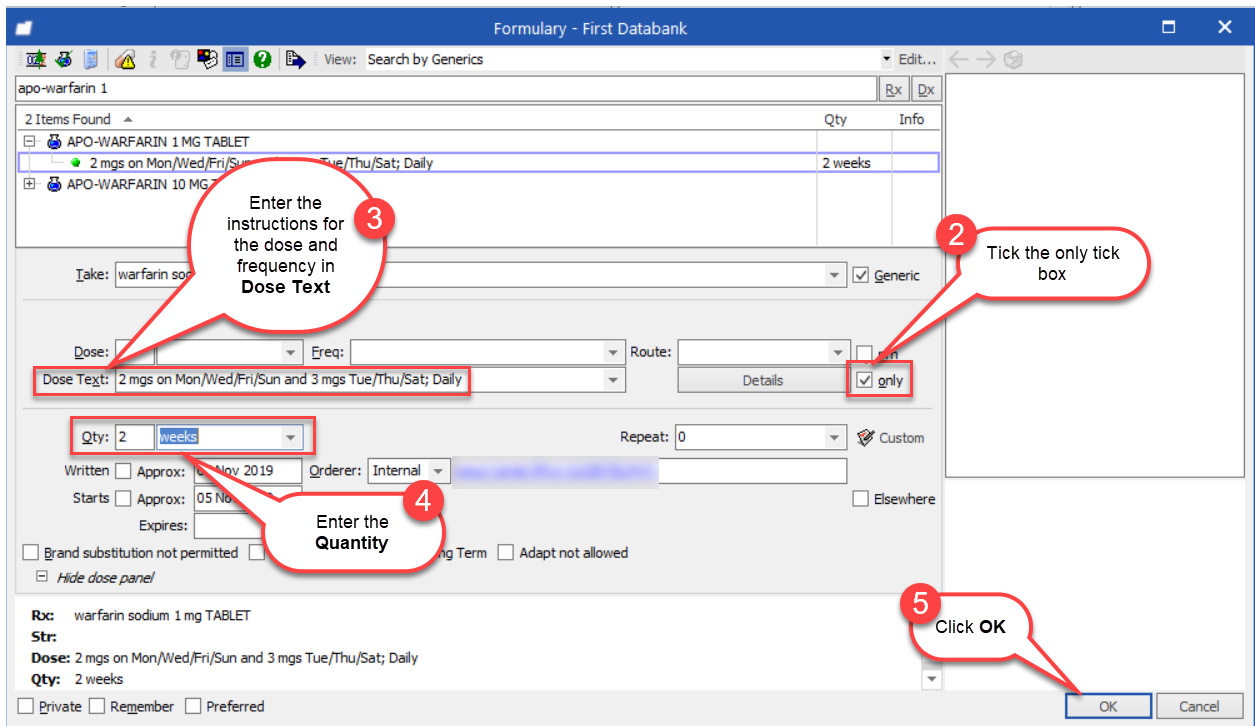Click the highlighted list view toolbar icon

click(x=235, y=60)
